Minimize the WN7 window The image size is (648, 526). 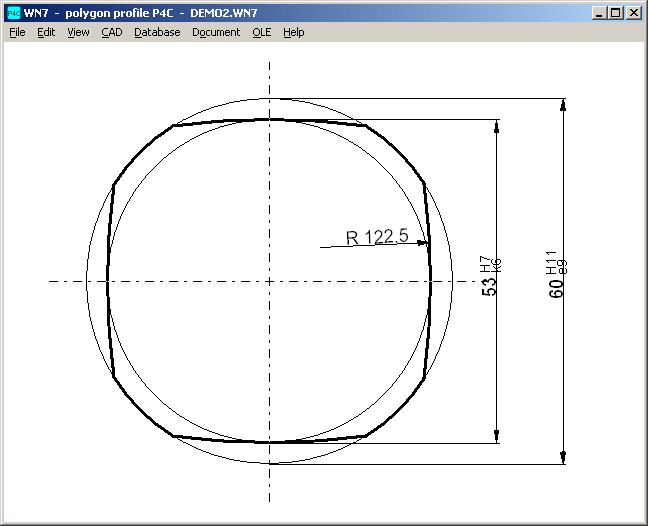(598, 13)
